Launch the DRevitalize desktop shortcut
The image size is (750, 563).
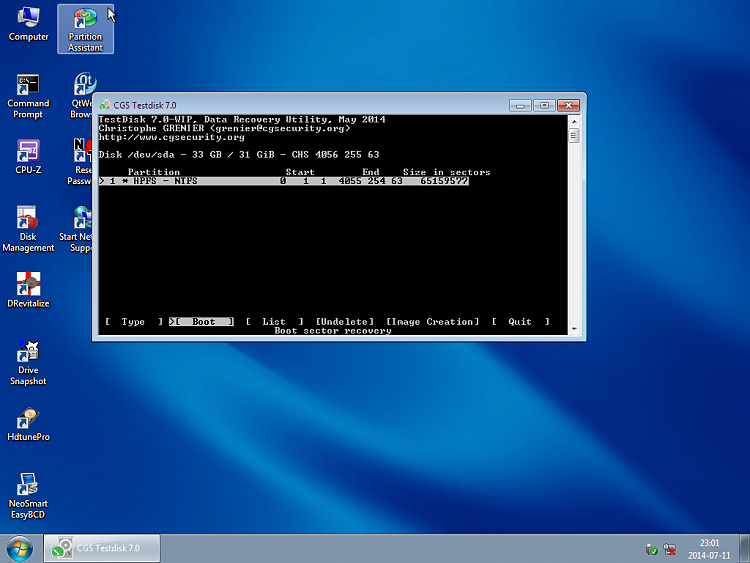[x=28, y=290]
